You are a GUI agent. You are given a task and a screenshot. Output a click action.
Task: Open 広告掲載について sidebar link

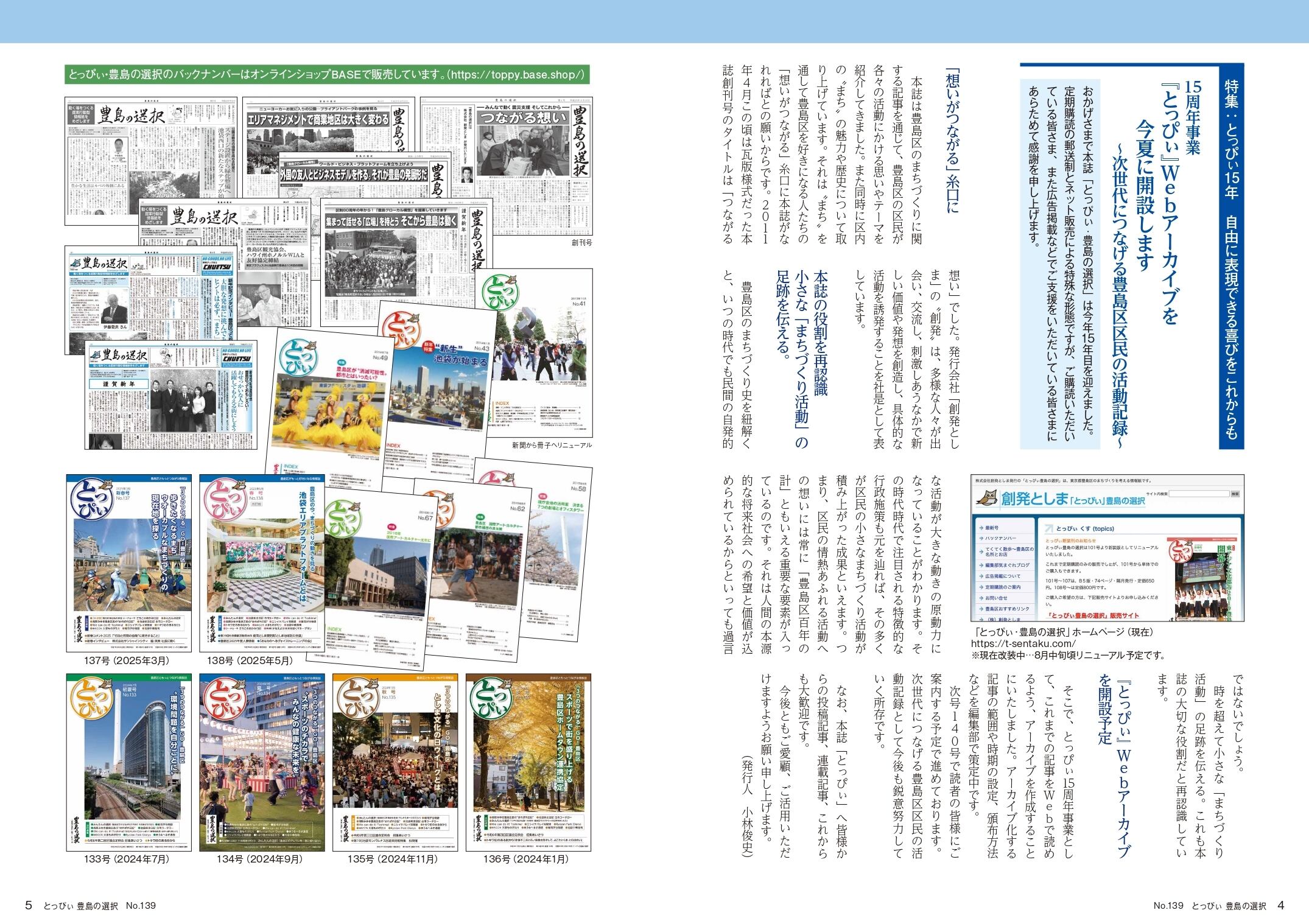tap(1003, 576)
